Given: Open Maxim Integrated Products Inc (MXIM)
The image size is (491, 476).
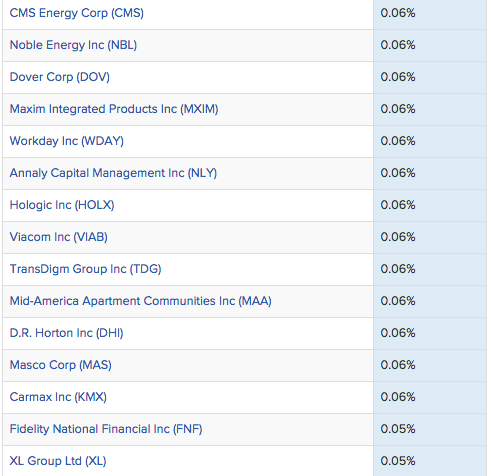Looking at the screenshot, I should 114,109.
